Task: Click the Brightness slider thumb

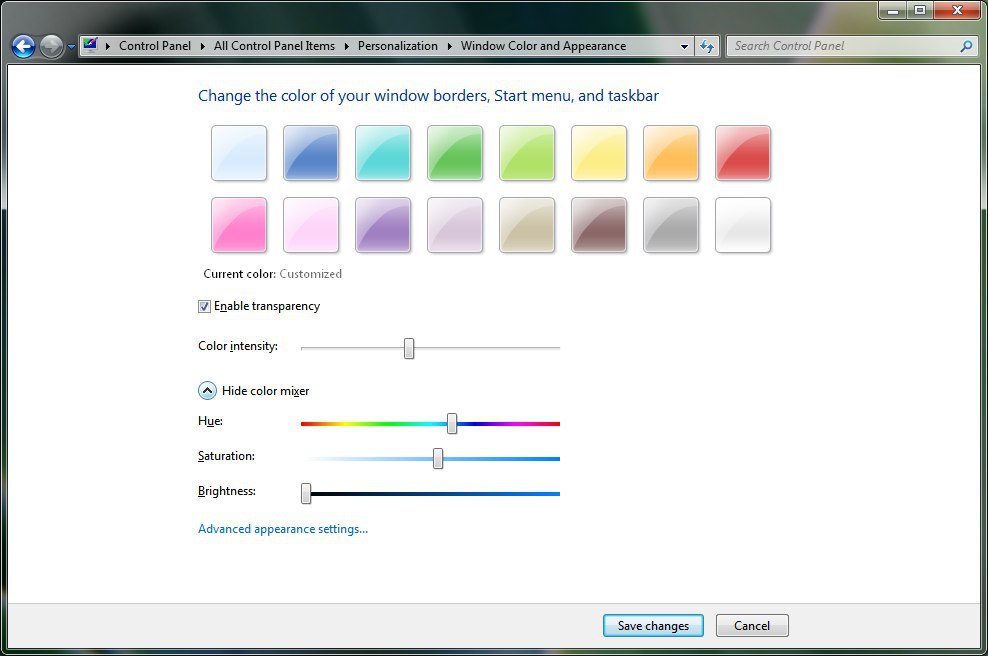Action: 306,493
